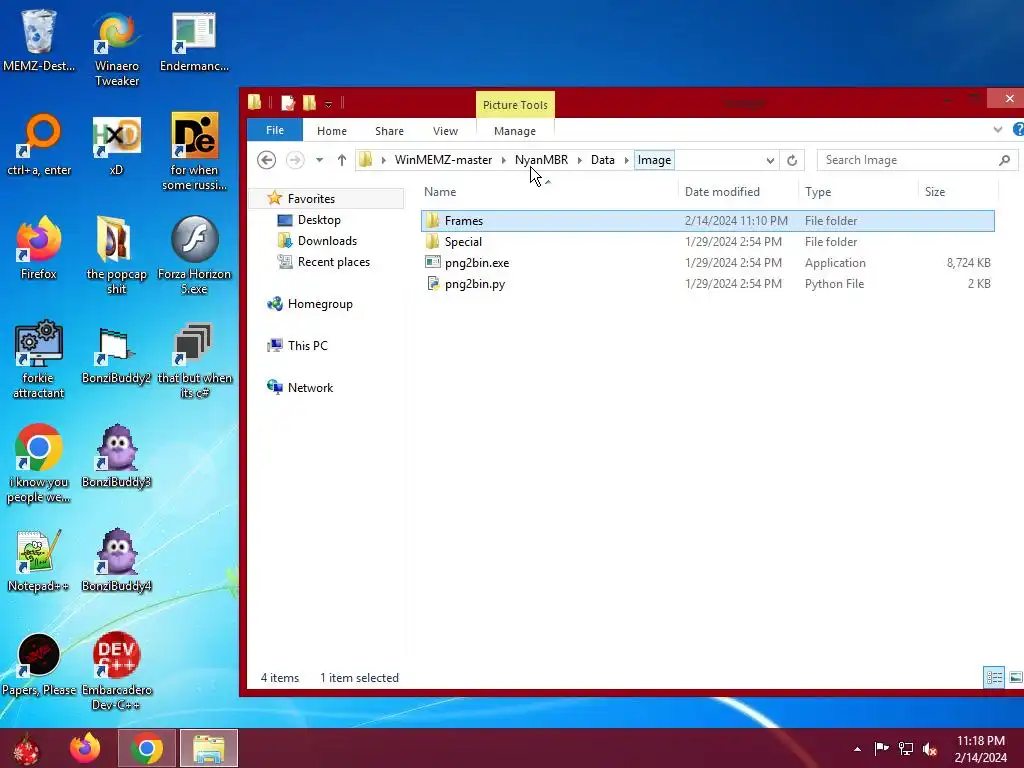Open the recent locations dropdown arrow

coord(319,160)
